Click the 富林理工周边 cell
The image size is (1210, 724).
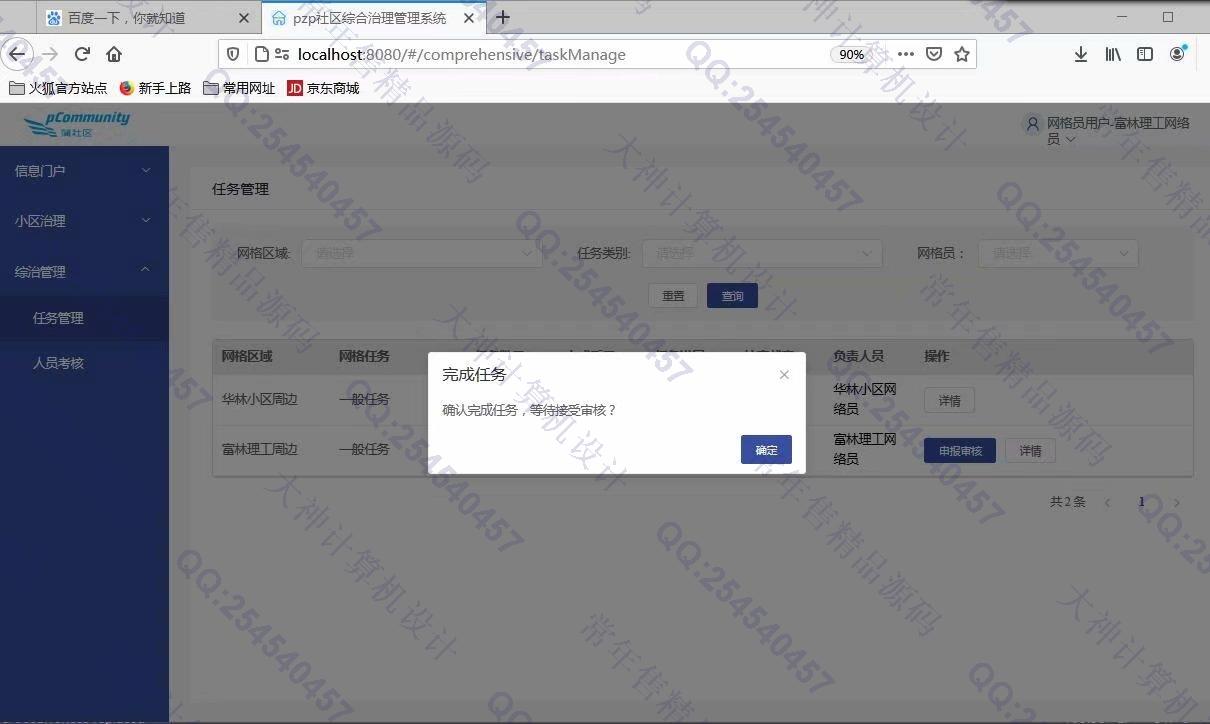point(260,449)
